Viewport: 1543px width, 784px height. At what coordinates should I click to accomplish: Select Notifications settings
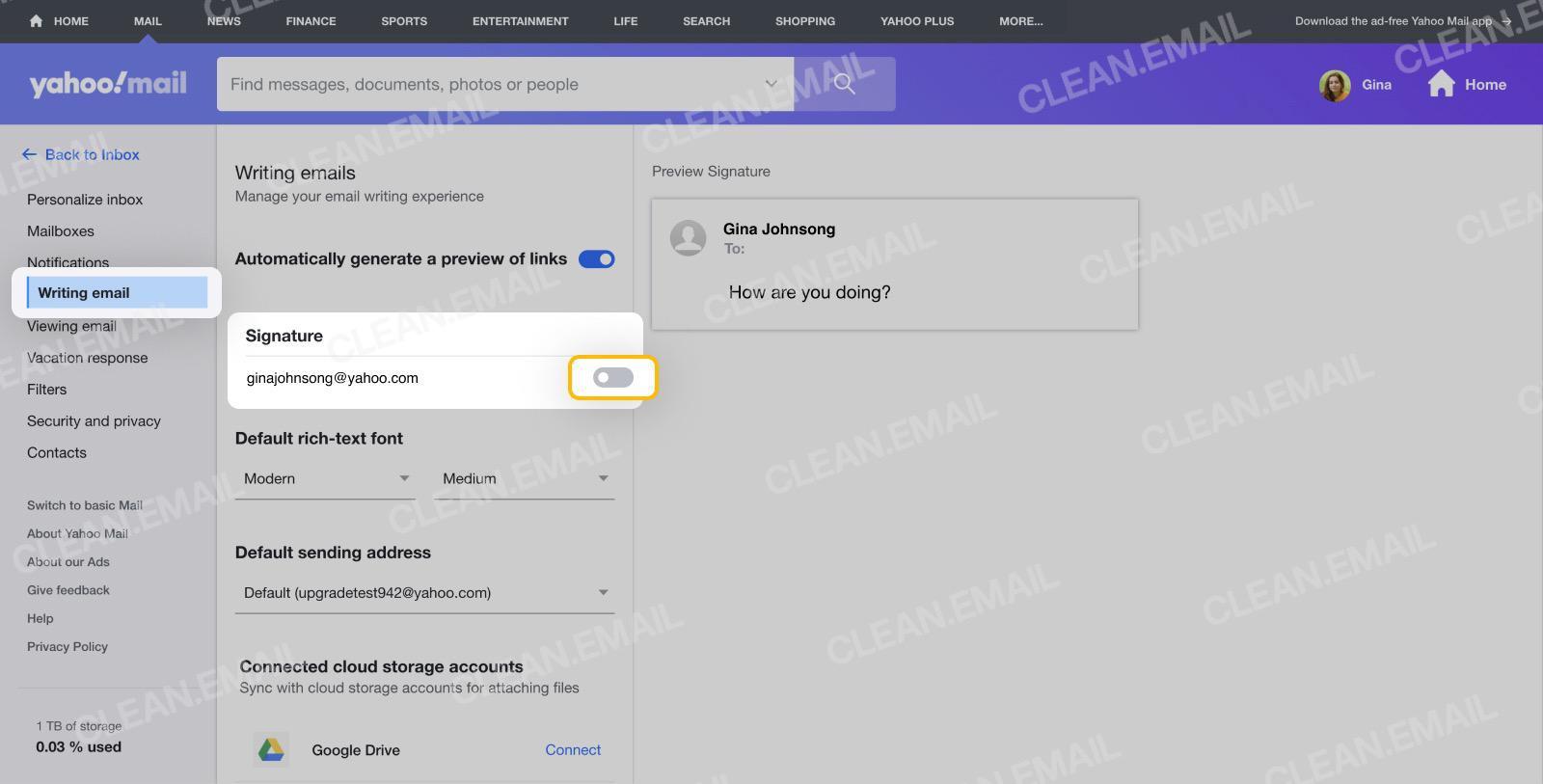(x=68, y=261)
